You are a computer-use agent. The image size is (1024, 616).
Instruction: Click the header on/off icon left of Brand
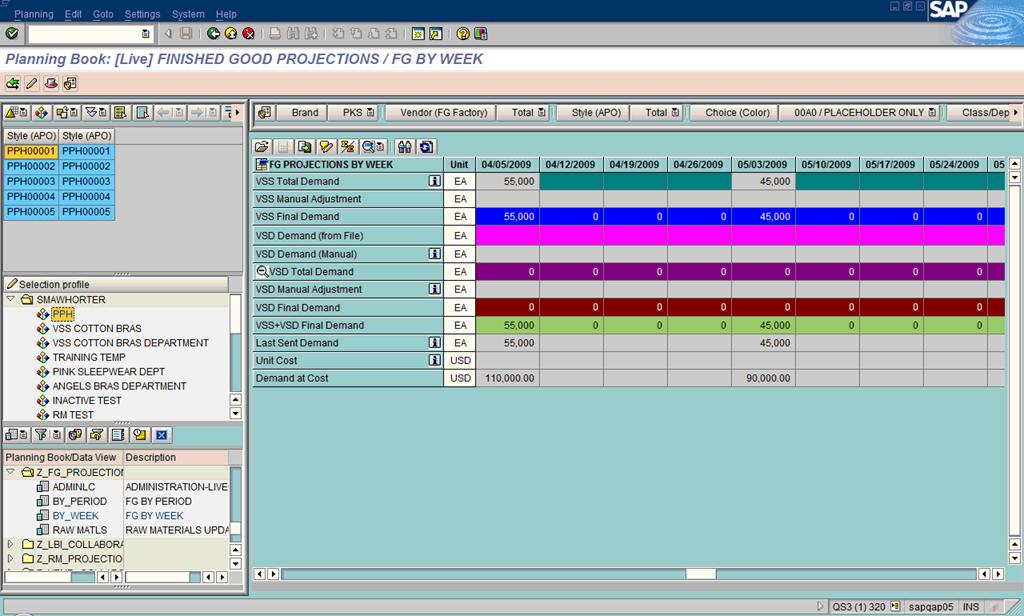(264, 112)
